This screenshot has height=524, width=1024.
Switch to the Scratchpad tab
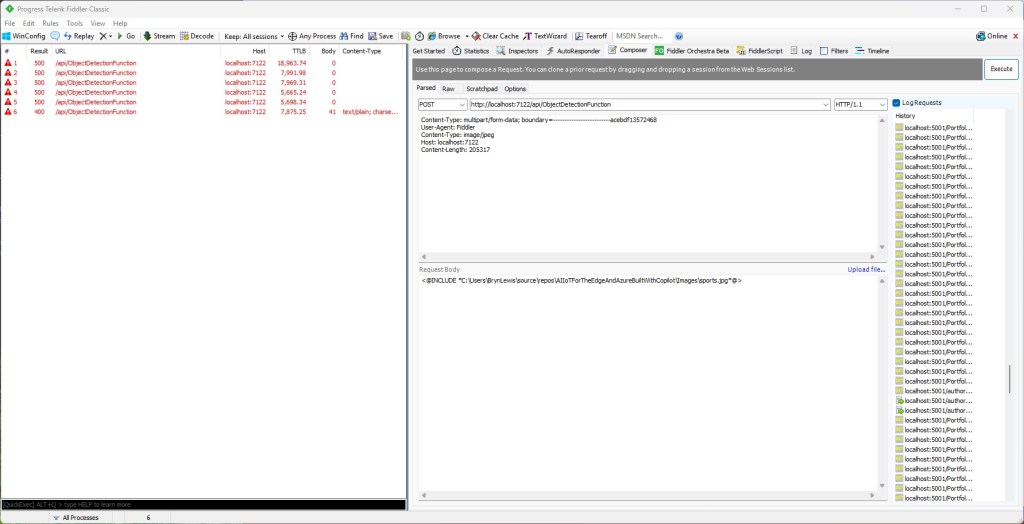482,89
